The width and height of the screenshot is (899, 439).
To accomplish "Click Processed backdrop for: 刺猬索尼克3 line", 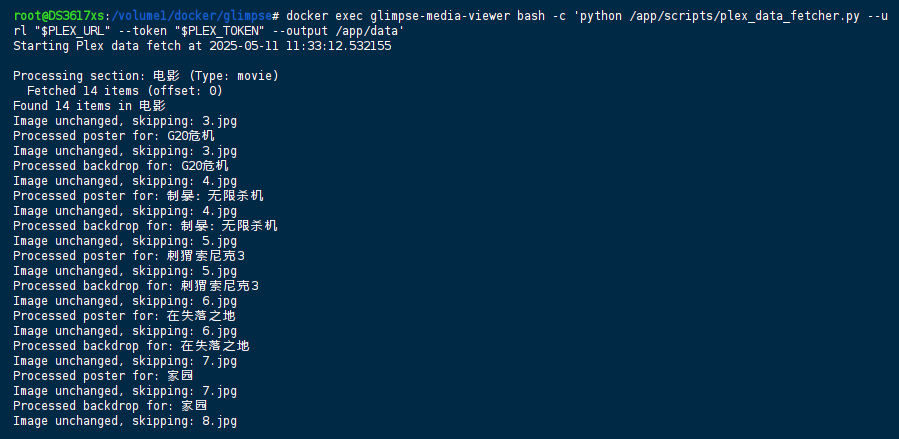I will coord(136,285).
